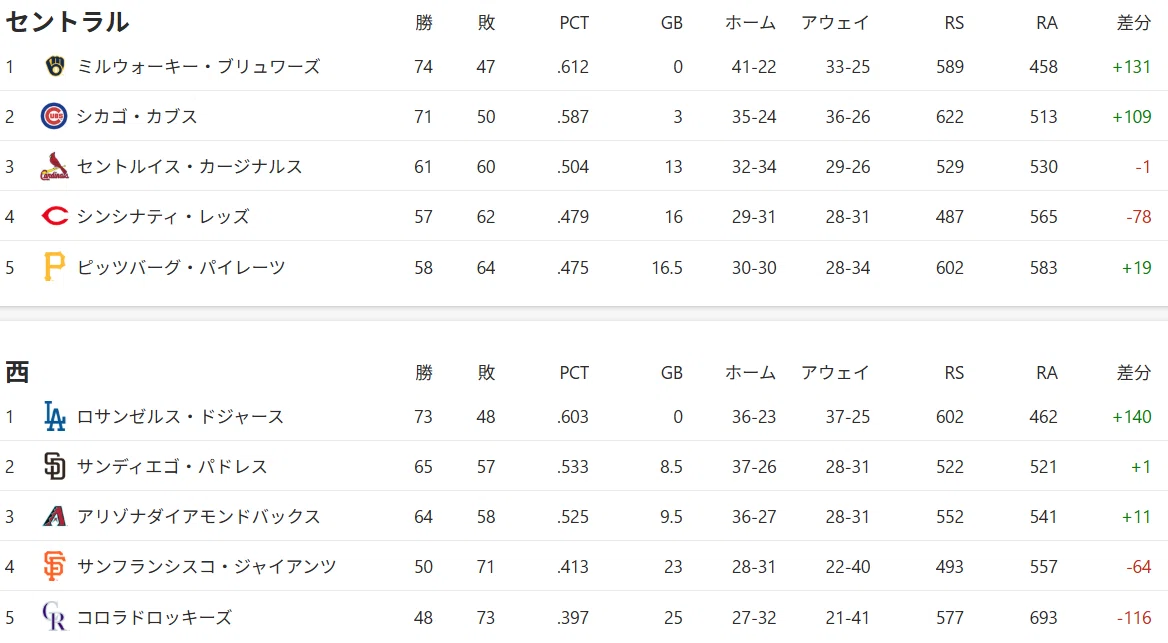Open the Pittsburgh Pirates logo

[x=54, y=267]
